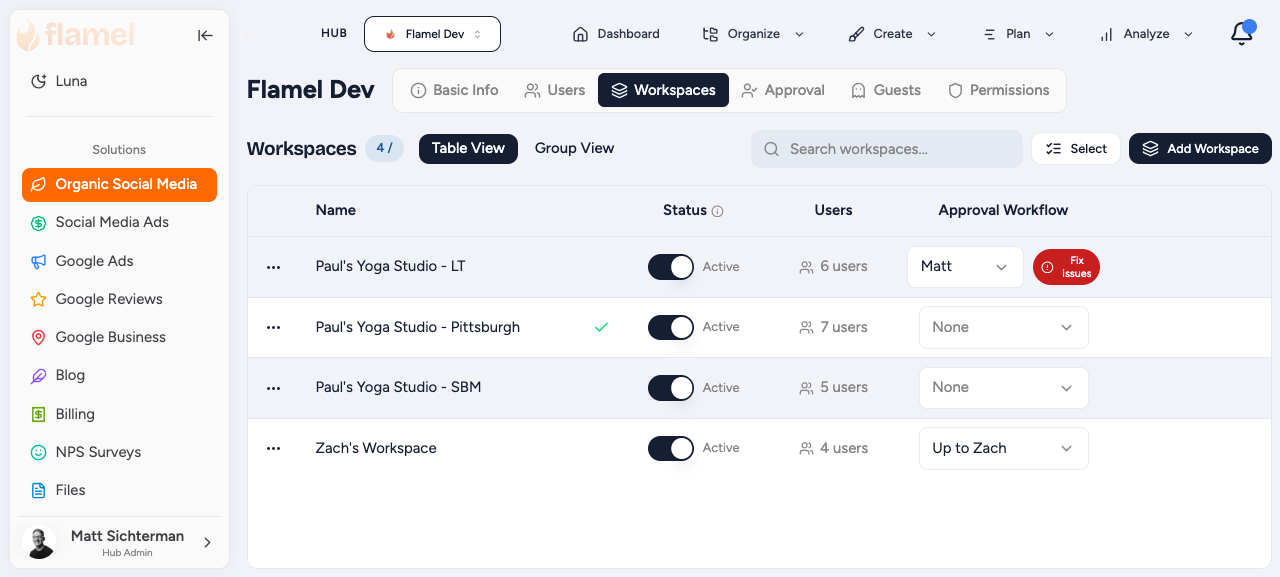
Task: Go to the Dashboard
Action: [x=616, y=34]
